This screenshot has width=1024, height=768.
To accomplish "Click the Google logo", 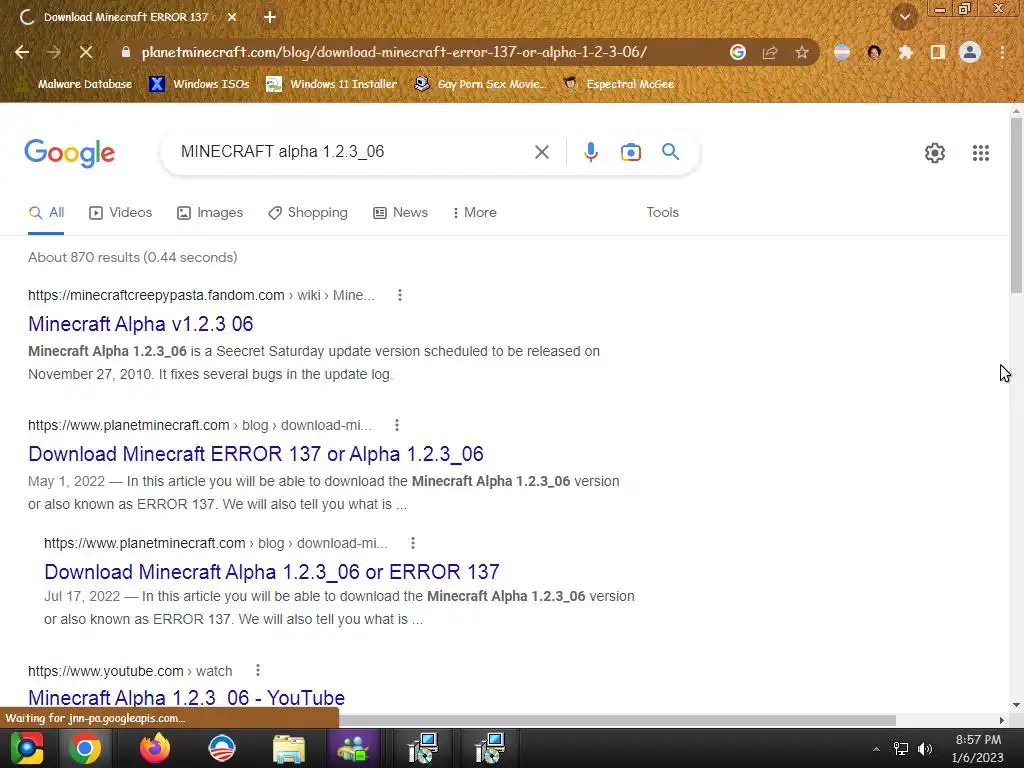I will pos(69,153).
